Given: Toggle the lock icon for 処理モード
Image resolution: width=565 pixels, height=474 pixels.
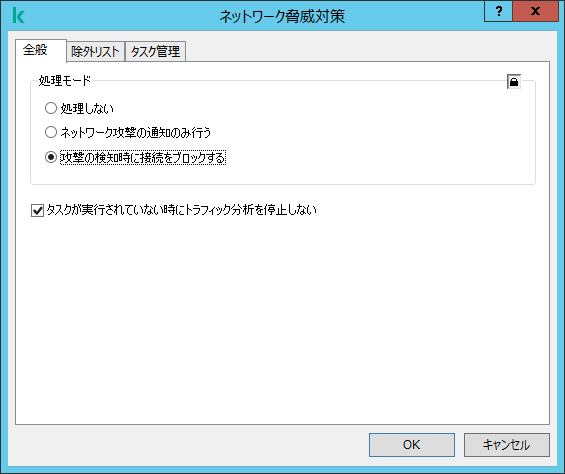Looking at the screenshot, I should point(514,82).
